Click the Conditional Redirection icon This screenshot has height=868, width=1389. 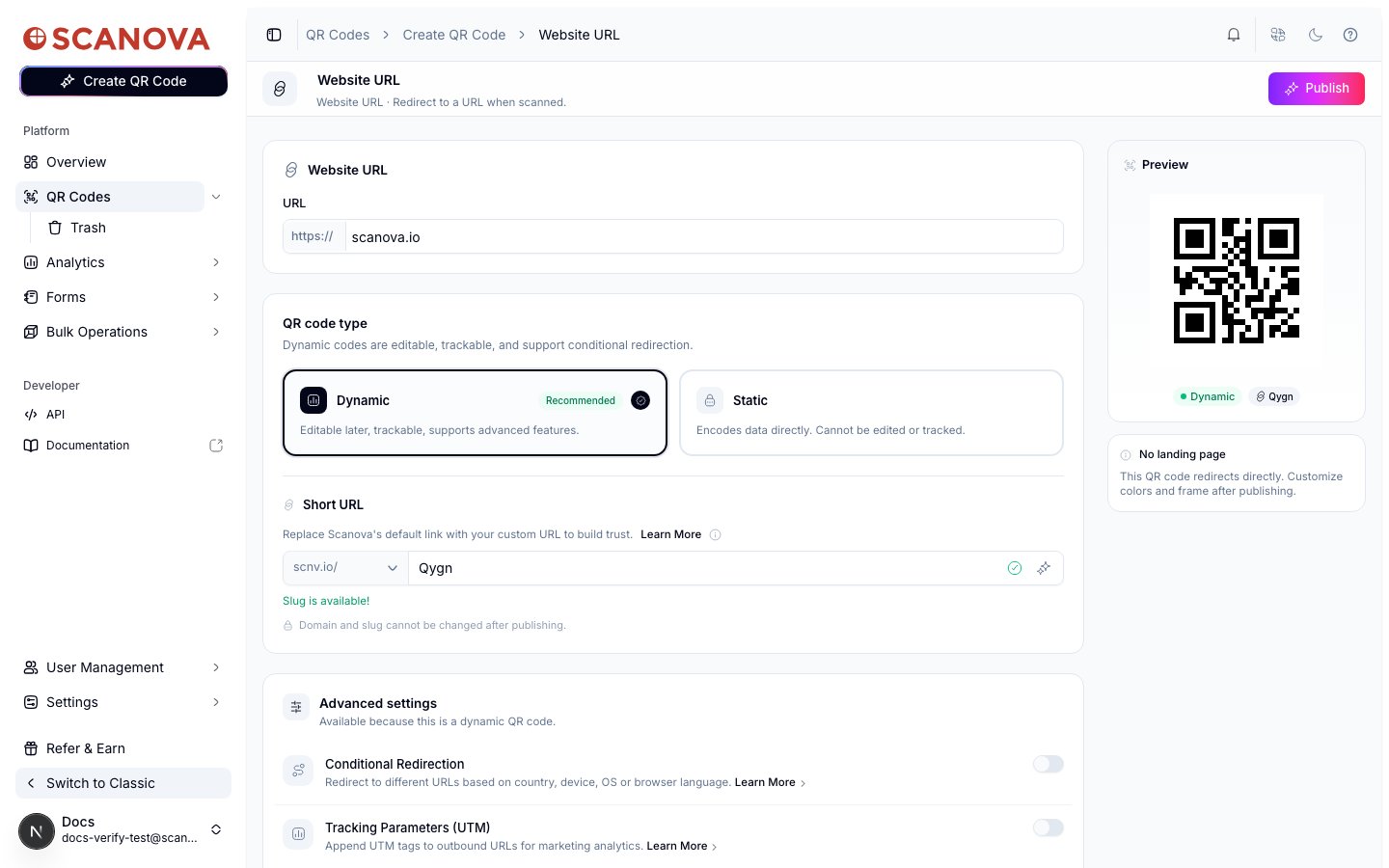pos(298,771)
